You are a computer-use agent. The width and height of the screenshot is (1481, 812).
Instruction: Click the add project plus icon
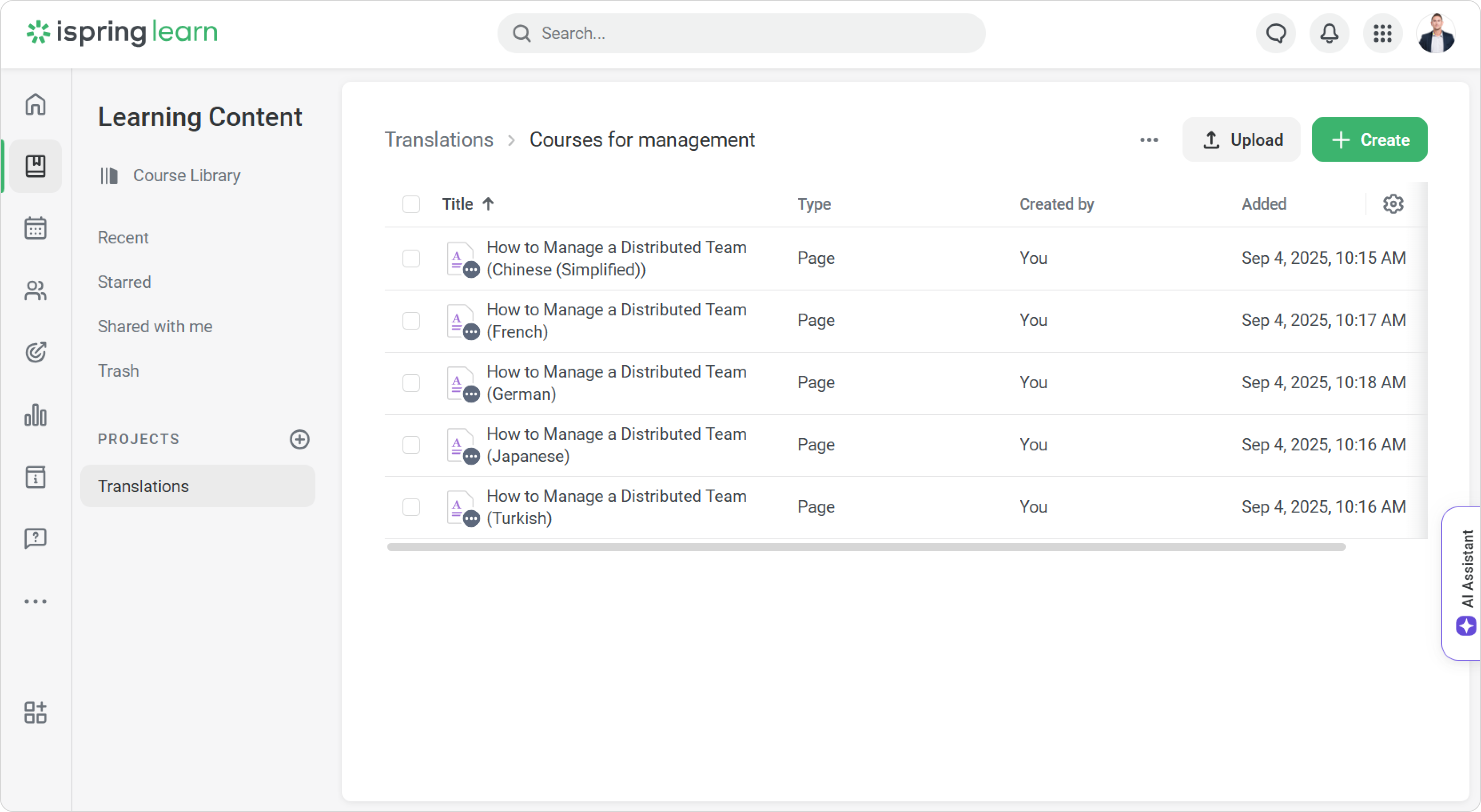[x=299, y=439]
